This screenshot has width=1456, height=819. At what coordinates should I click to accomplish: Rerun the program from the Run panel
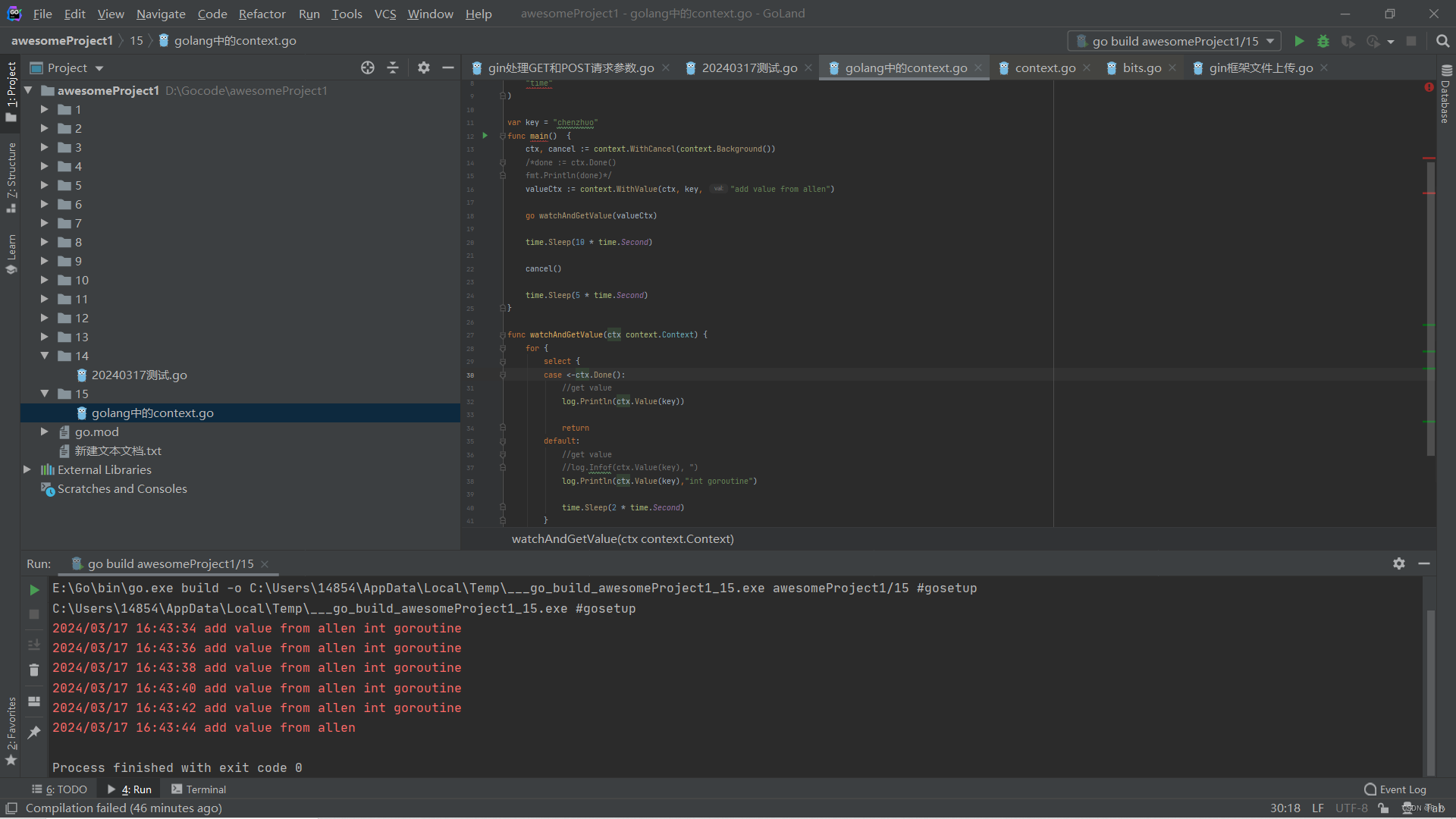click(x=33, y=589)
